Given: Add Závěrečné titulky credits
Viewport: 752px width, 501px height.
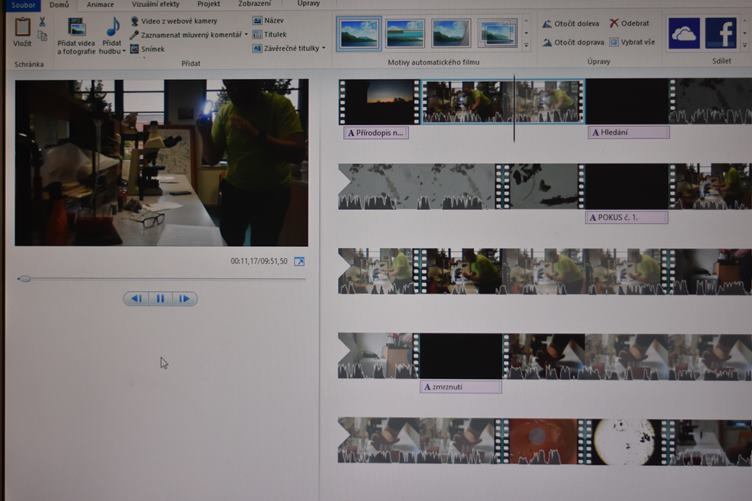Looking at the screenshot, I should (286, 48).
